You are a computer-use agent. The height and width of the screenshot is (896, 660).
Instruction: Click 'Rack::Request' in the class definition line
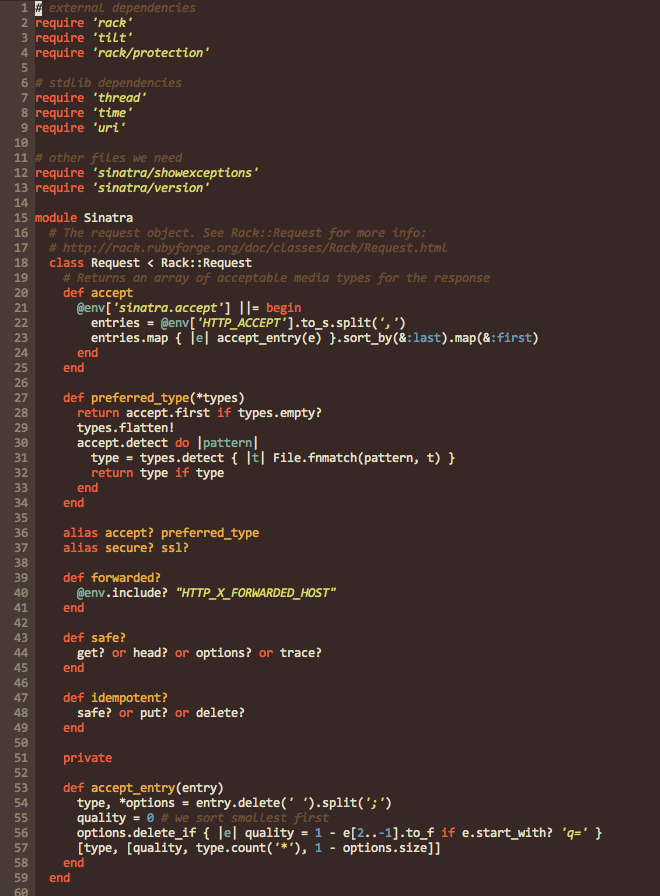coord(206,263)
